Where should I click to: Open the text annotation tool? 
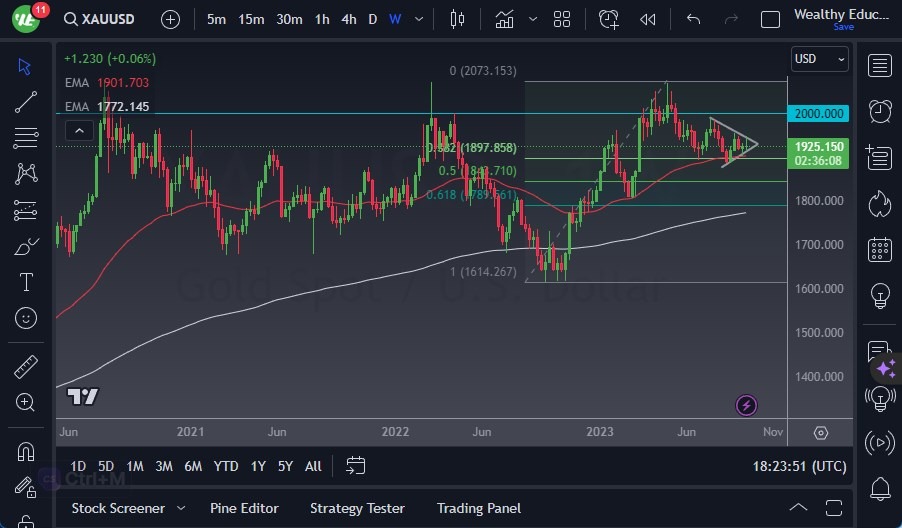(26, 282)
